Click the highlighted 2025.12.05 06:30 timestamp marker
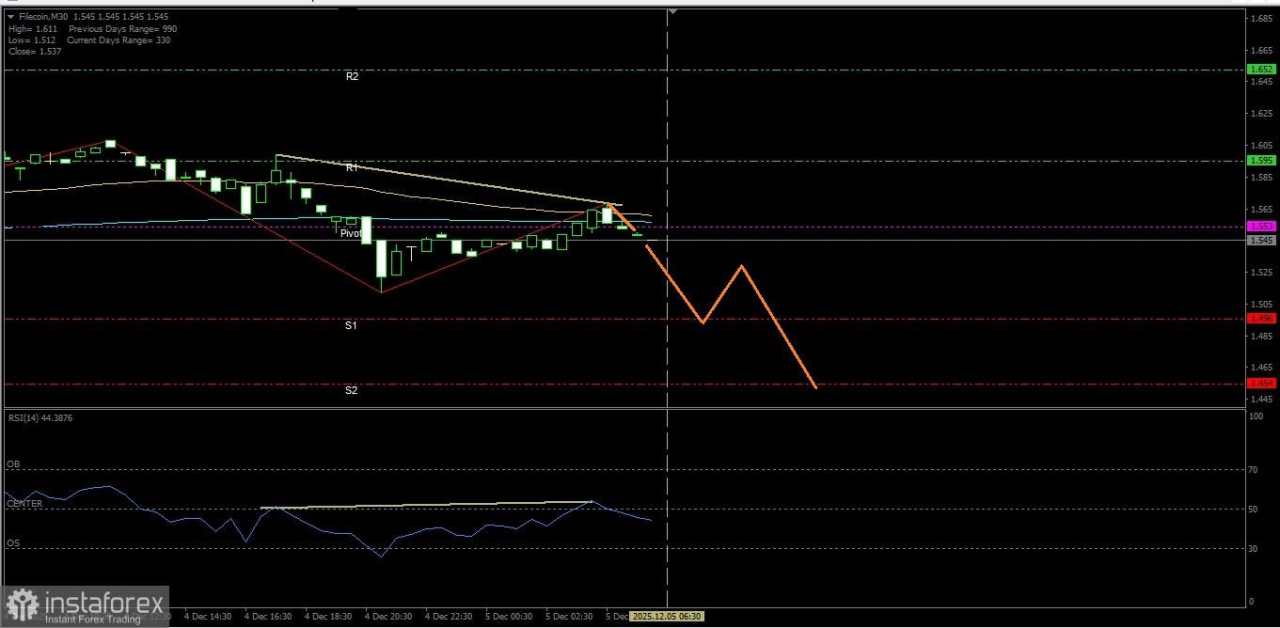 pos(667,616)
